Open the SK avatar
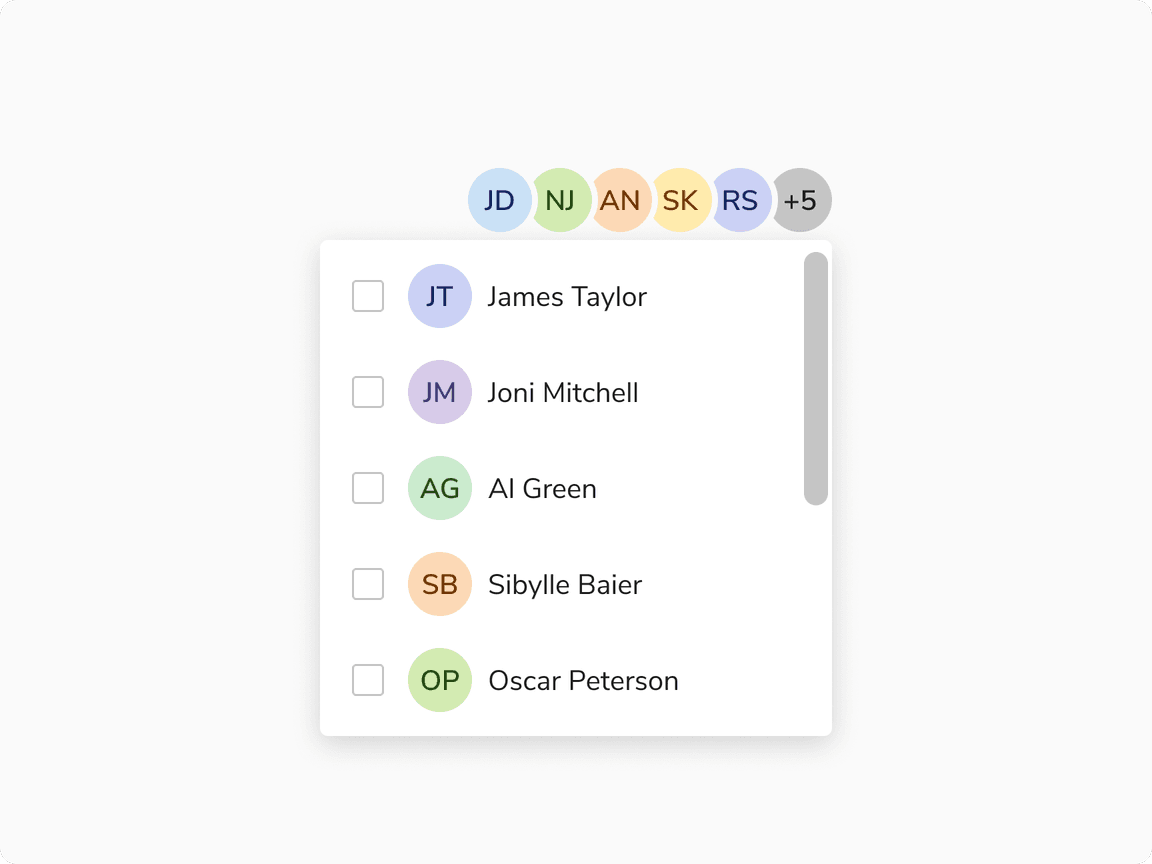Screen dimensions: 1152x864 pyautogui.click(x=681, y=200)
